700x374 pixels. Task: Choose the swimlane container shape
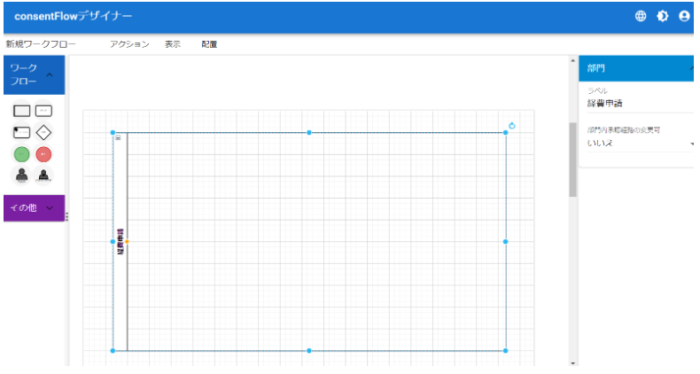tap(21, 133)
